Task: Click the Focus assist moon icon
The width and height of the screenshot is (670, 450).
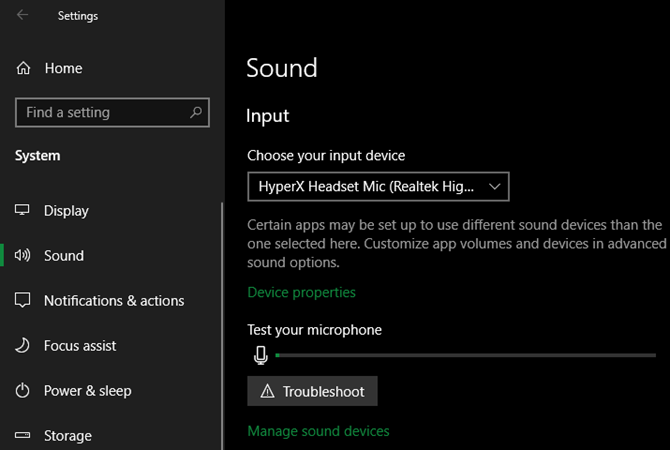Action: (x=23, y=346)
